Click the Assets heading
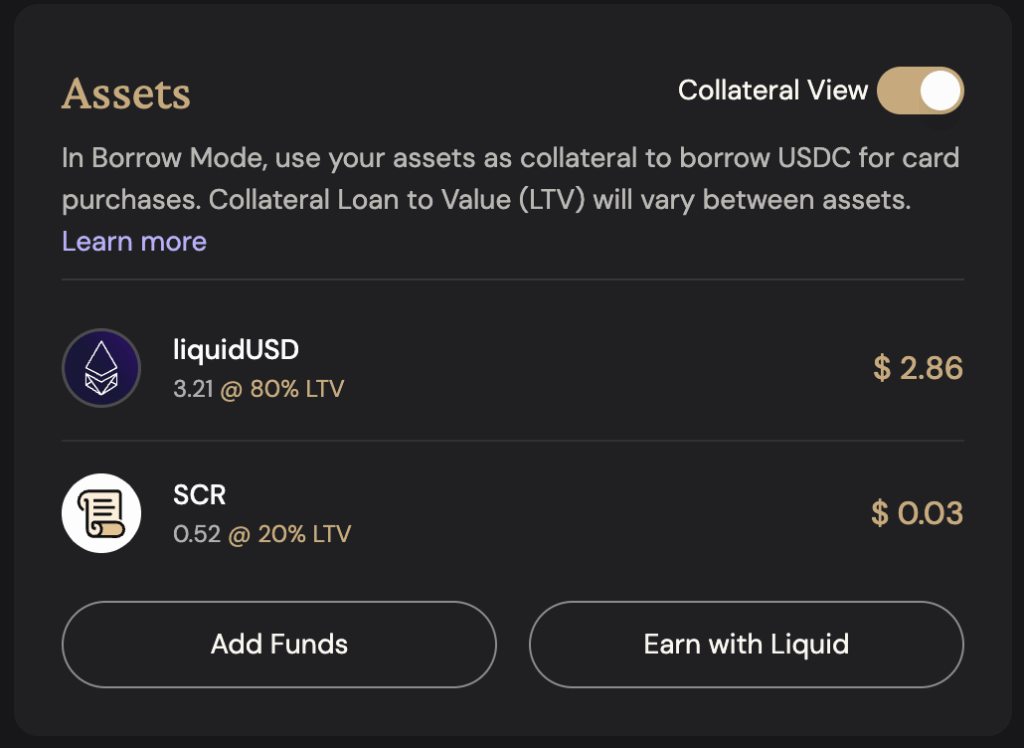The height and width of the screenshot is (748, 1024). [x=126, y=94]
